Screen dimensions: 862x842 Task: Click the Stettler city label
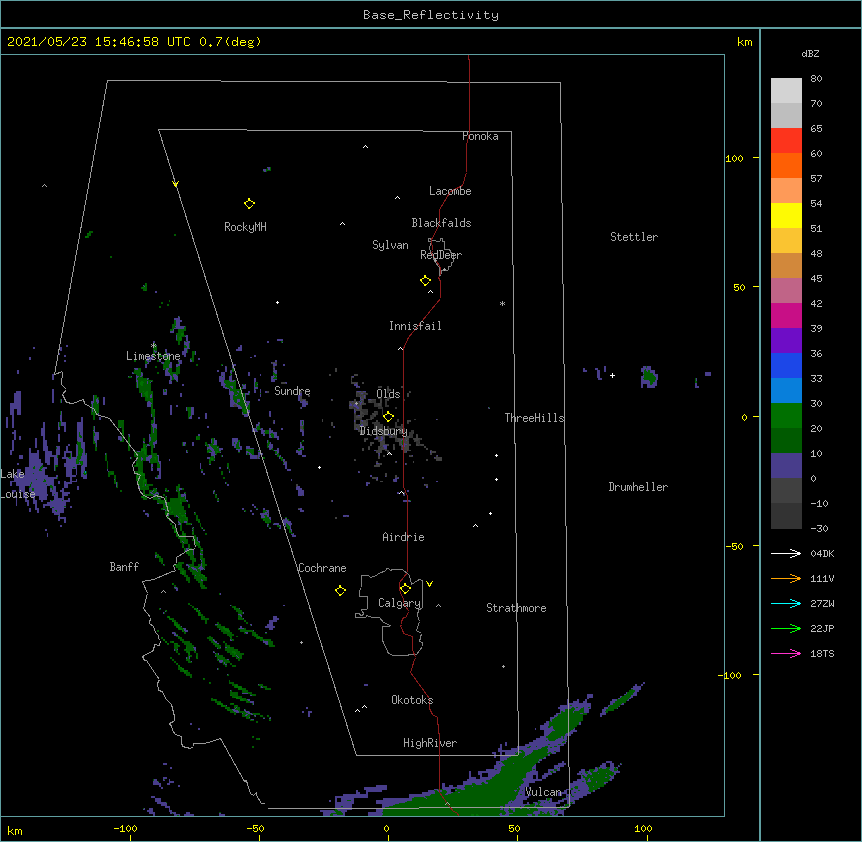click(634, 237)
